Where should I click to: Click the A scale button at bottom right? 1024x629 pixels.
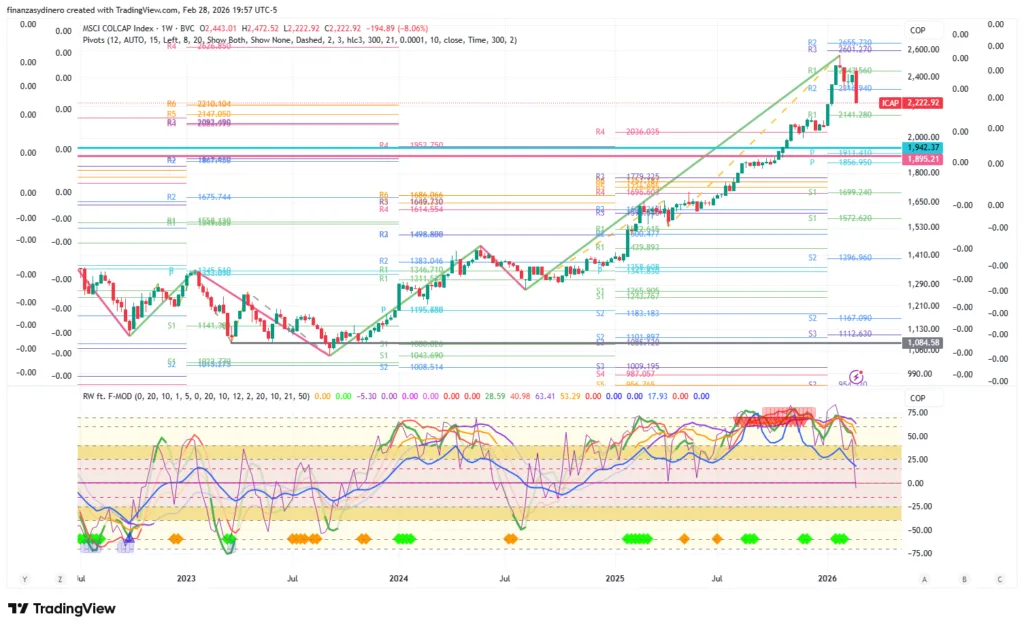[925, 579]
